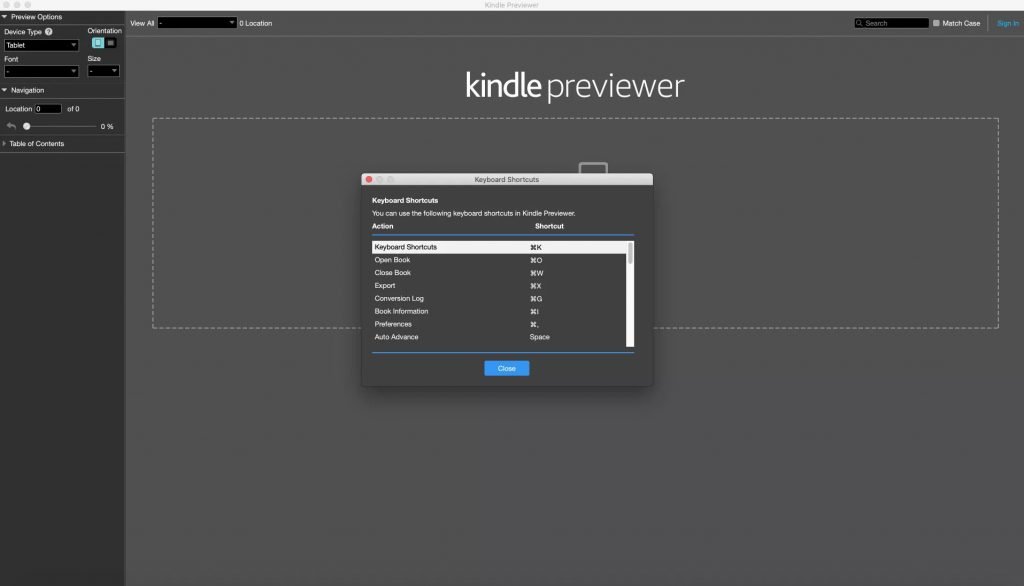Expand the Table of Contents section
The height and width of the screenshot is (586, 1024).
coord(4,144)
